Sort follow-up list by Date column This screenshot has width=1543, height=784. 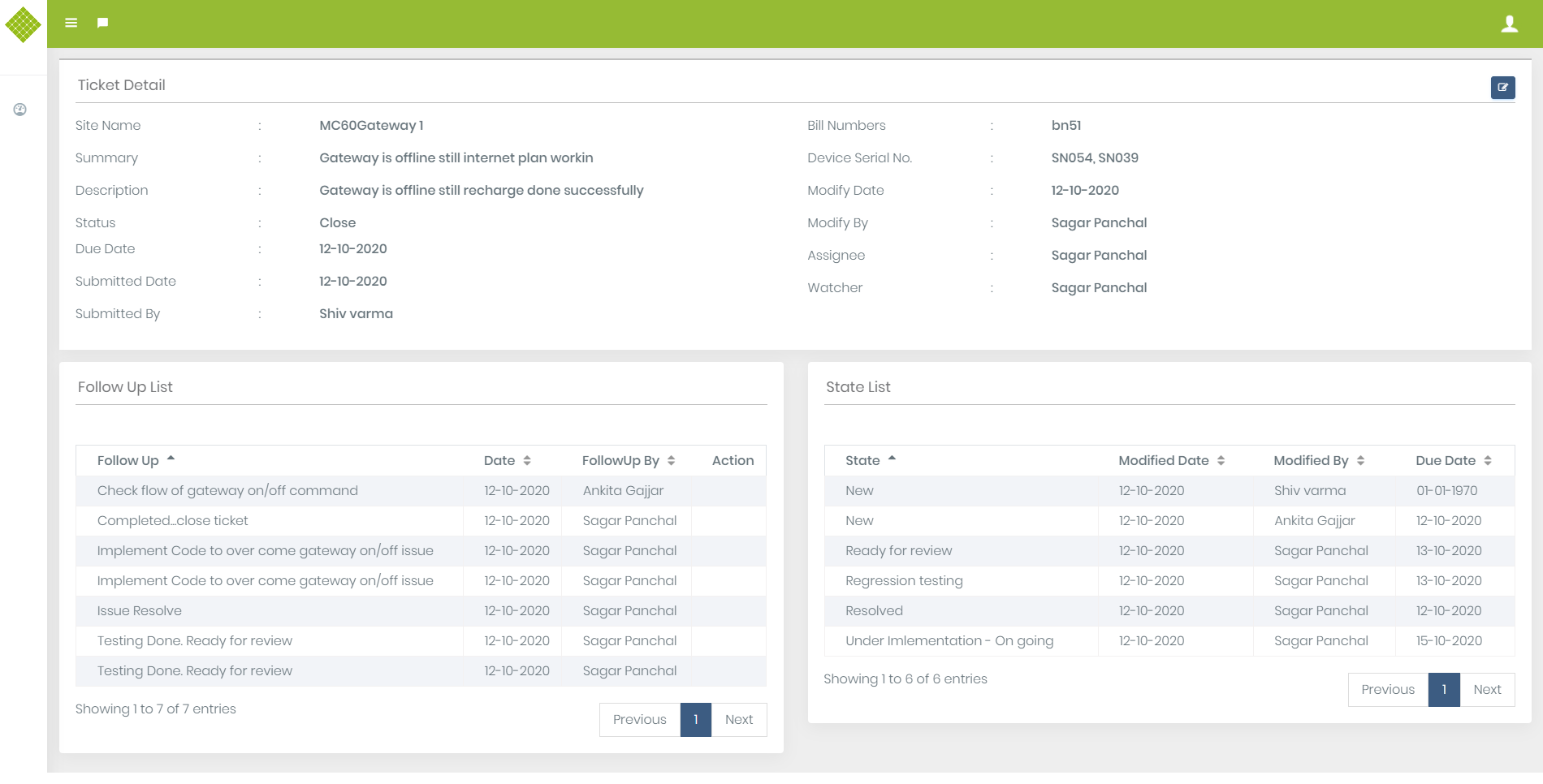point(508,461)
